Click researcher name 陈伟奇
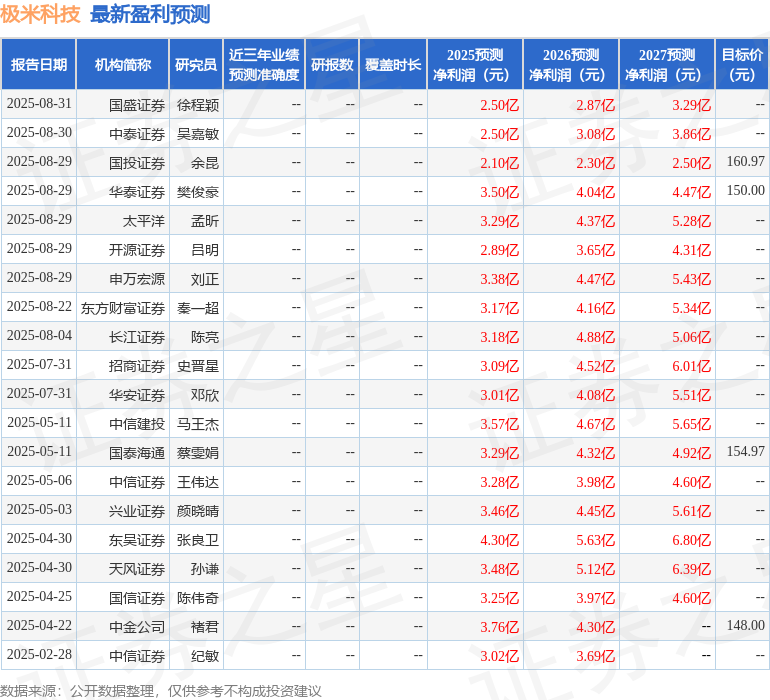The width and height of the screenshot is (770, 700). 198,598
